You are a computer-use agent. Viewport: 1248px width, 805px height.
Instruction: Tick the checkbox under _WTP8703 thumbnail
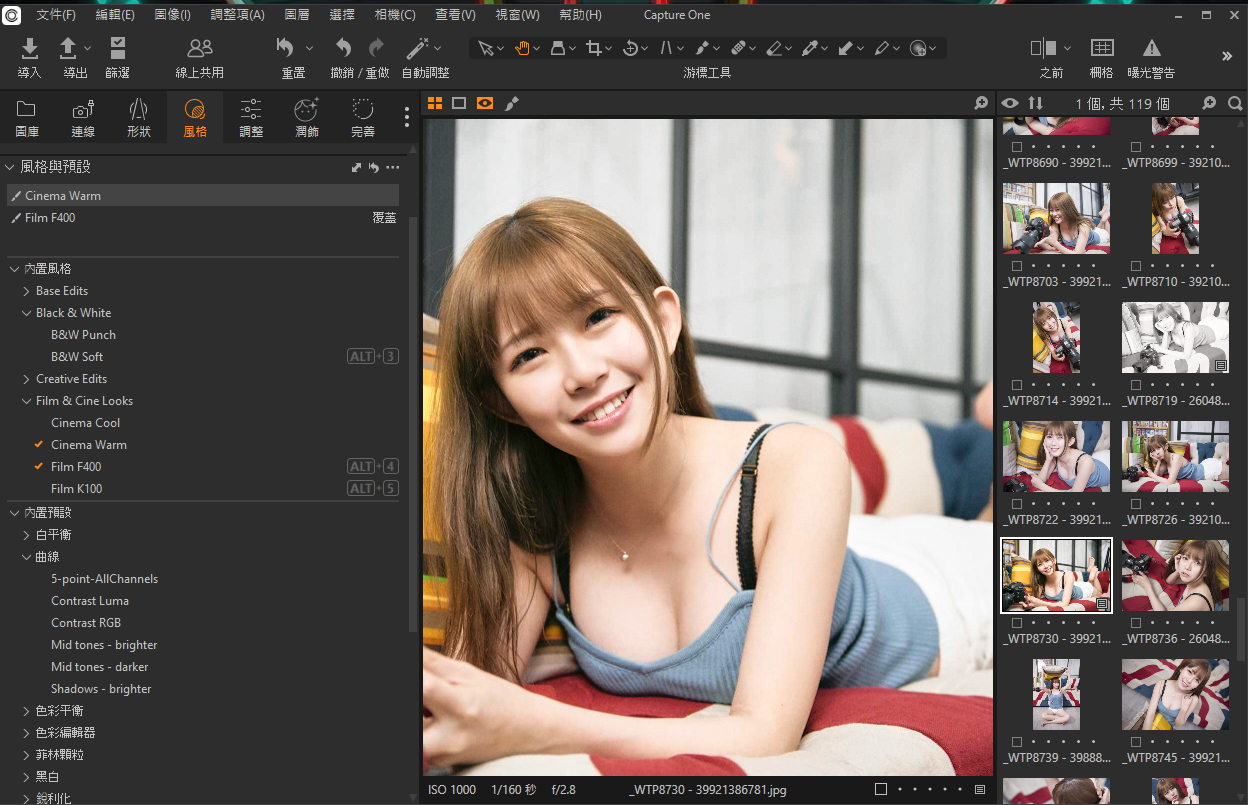pos(1017,267)
